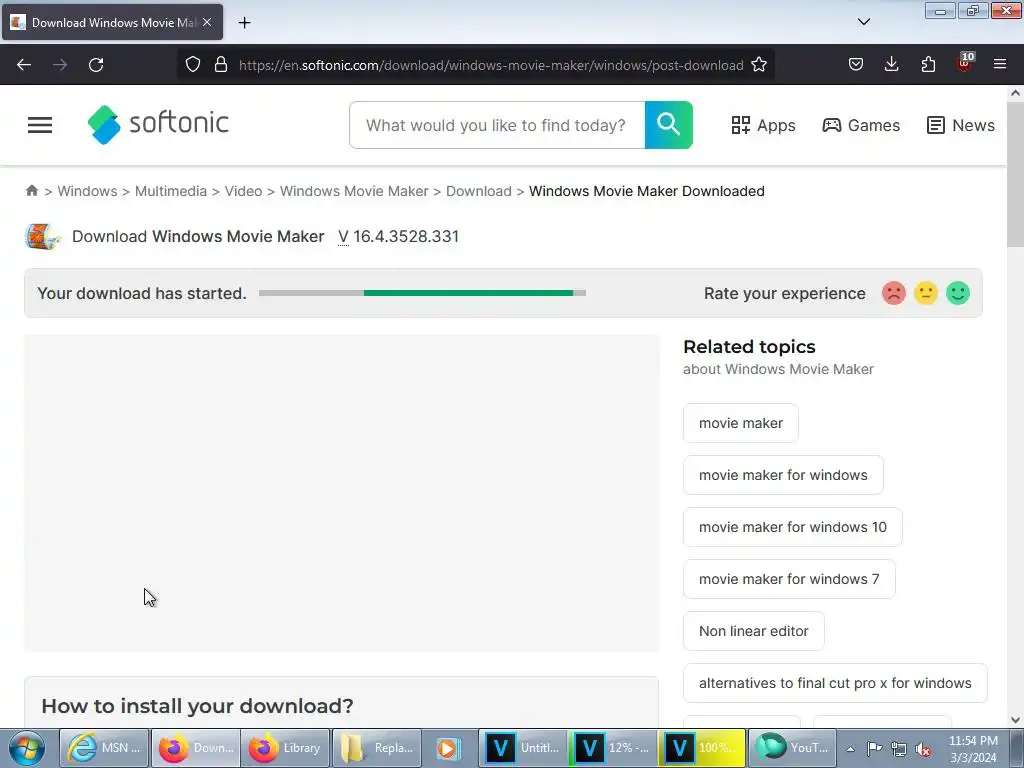Select 'alternatives to final cut pro x' topic
1024x768 pixels.
coord(835,683)
